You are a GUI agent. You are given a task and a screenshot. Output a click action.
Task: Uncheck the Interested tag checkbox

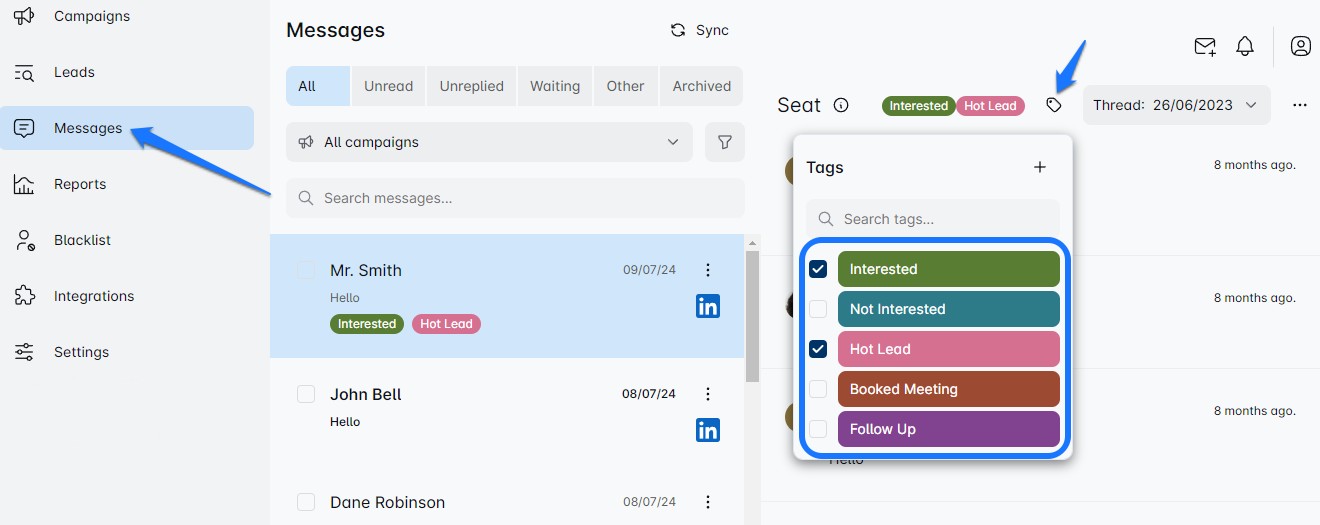(x=818, y=269)
